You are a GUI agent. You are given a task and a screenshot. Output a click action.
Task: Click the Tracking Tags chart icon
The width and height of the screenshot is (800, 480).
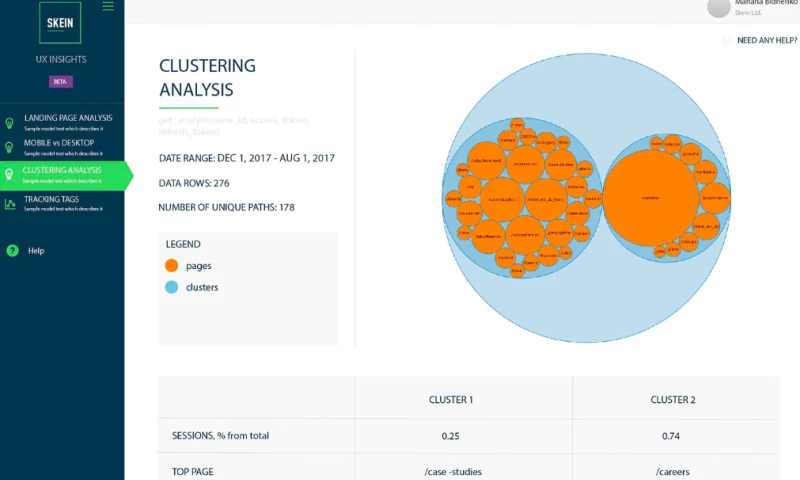[10, 204]
